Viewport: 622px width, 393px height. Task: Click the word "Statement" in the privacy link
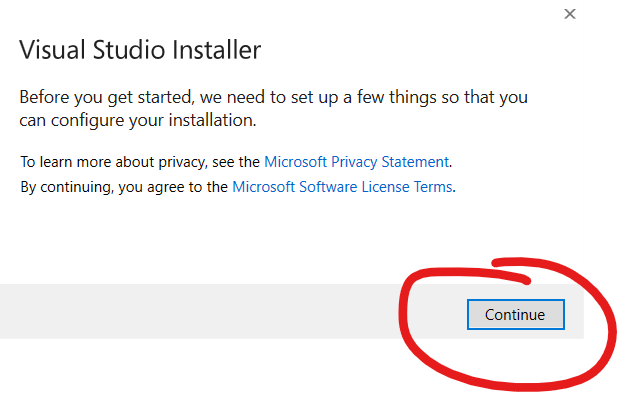pos(415,162)
